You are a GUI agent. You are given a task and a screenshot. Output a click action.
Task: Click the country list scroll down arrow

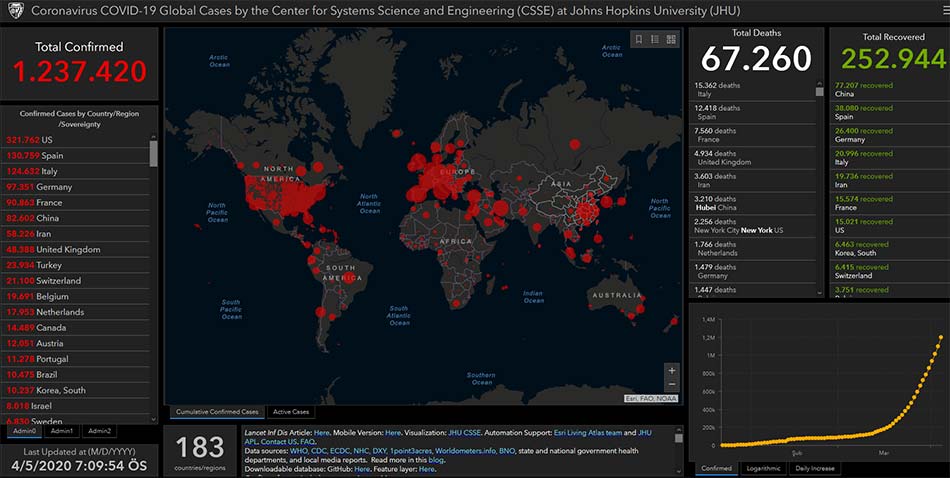pos(153,419)
